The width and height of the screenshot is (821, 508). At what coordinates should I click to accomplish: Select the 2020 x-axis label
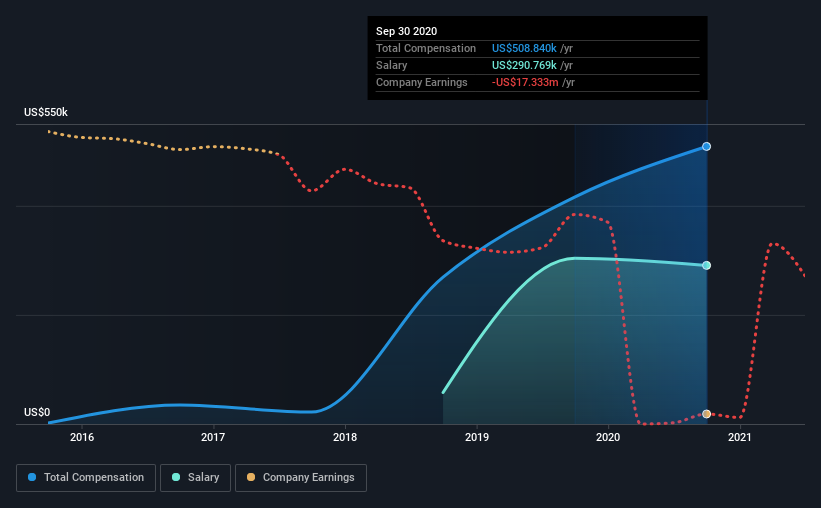point(608,437)
